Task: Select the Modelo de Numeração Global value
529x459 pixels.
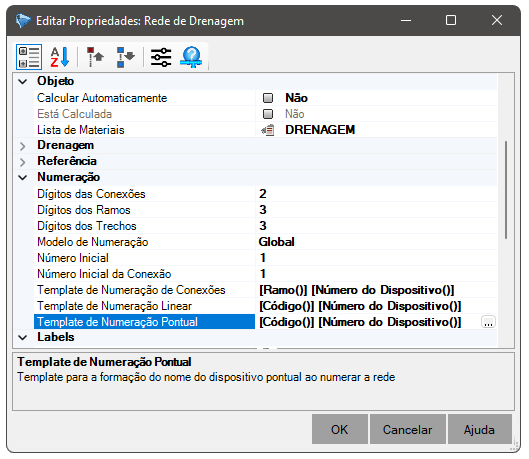Action: (277, 242)
